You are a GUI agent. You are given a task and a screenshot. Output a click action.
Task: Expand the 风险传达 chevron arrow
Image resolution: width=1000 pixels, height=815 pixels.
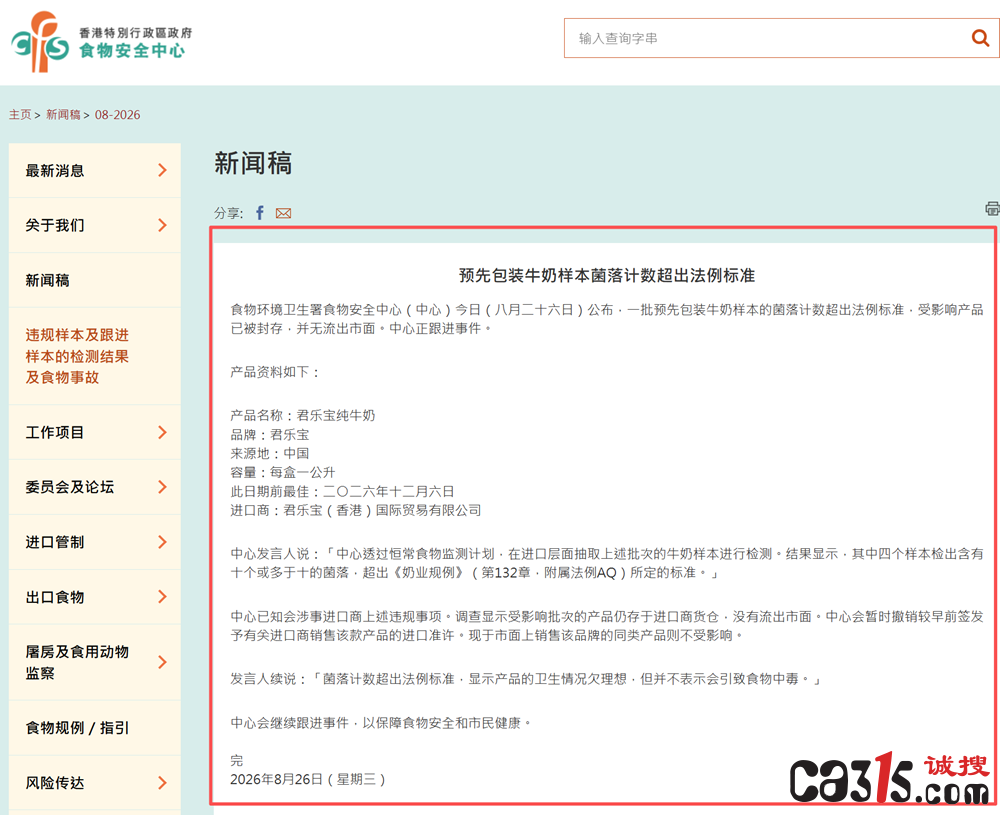163,782
